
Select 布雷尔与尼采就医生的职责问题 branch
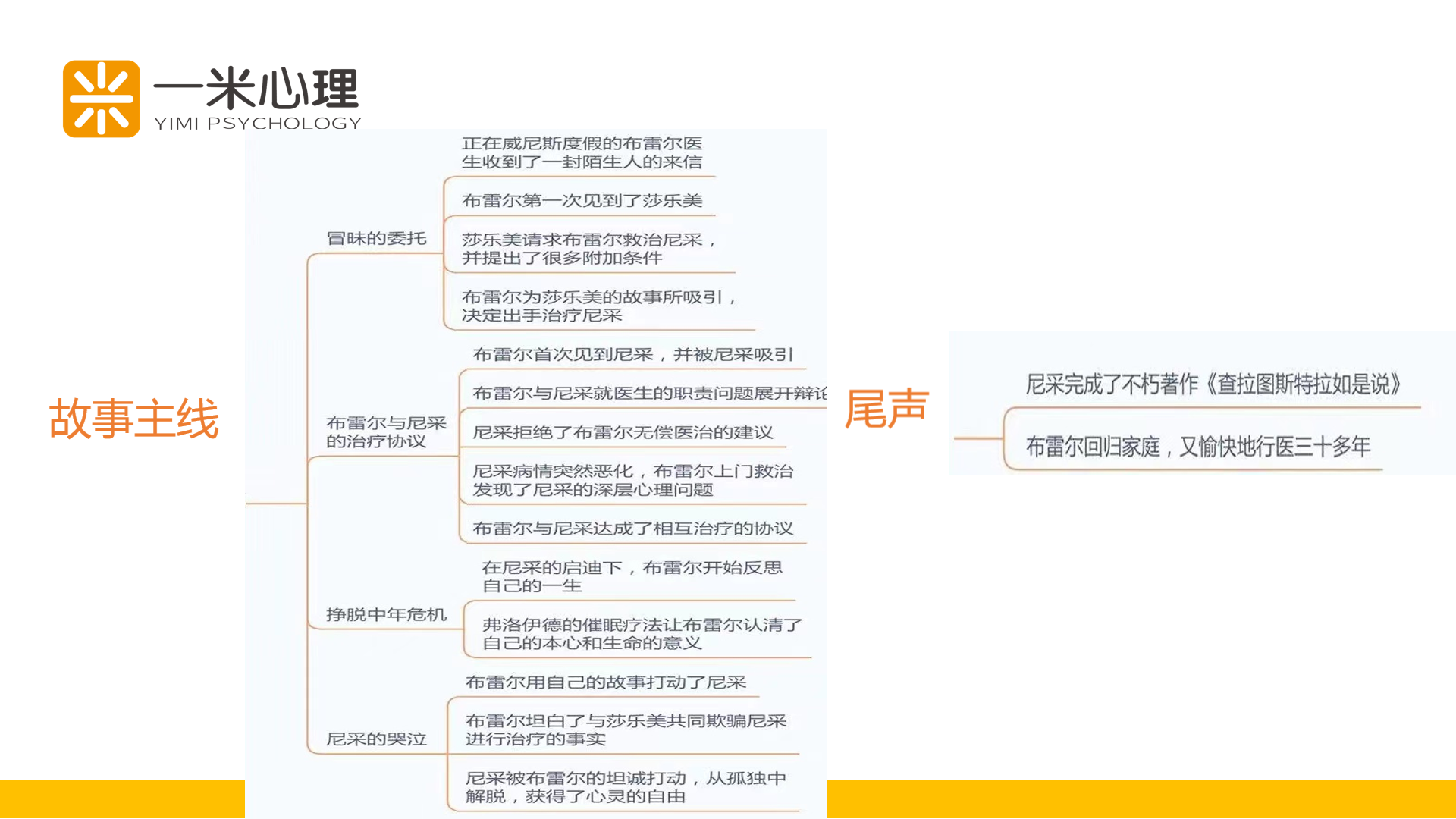point(649,393)
